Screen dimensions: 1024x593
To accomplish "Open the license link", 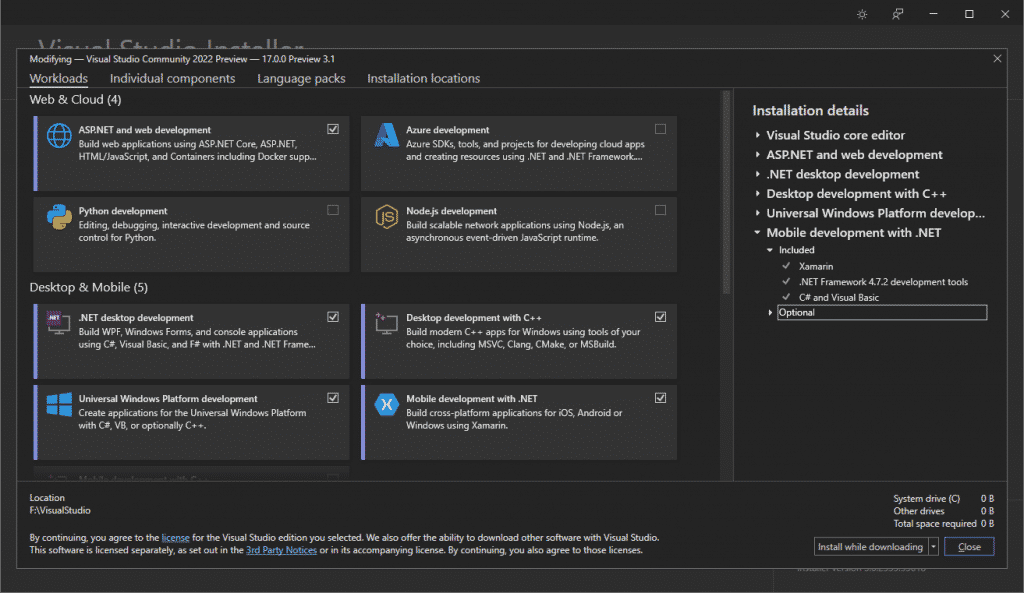I will point(176,537).
